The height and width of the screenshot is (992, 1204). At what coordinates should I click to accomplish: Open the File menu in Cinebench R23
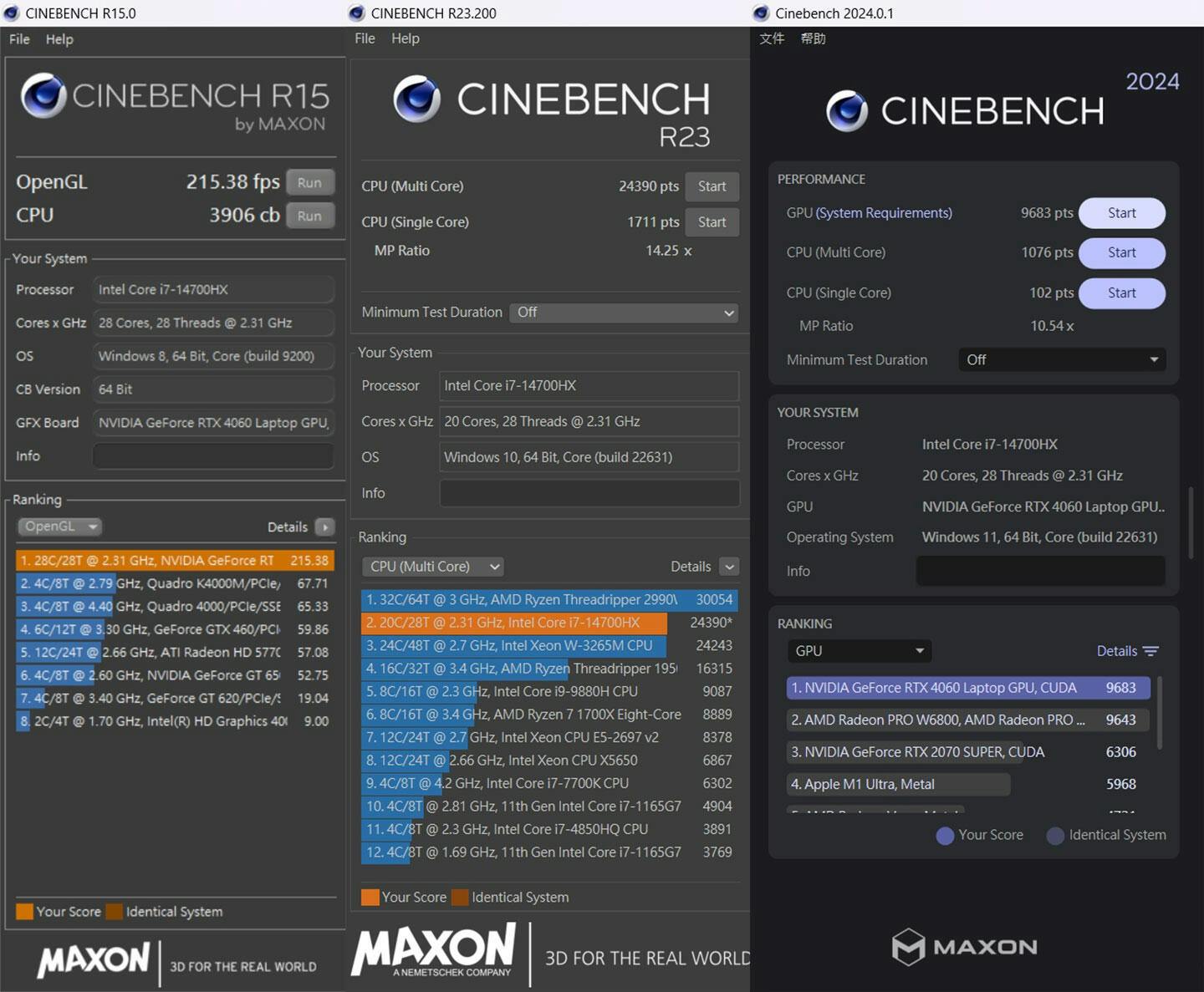[365, 38]
